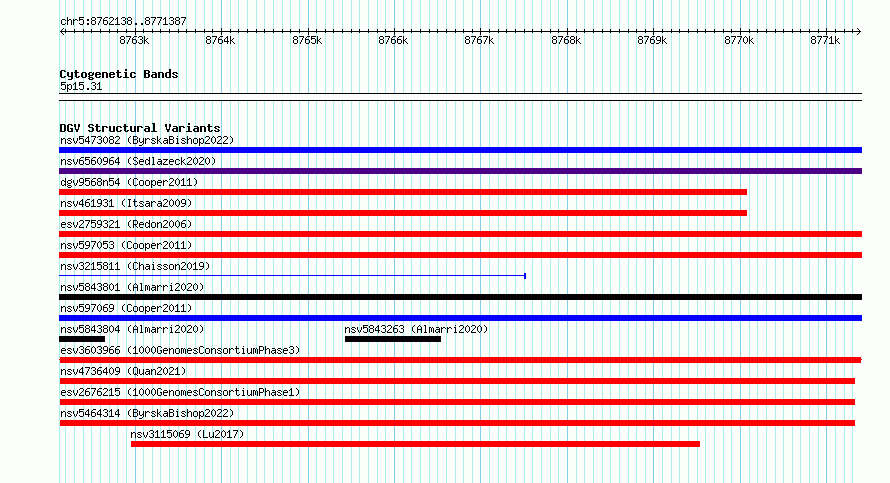
Task: Click the Cytogenetic Bands track title
Action: [x=119, y=74]
